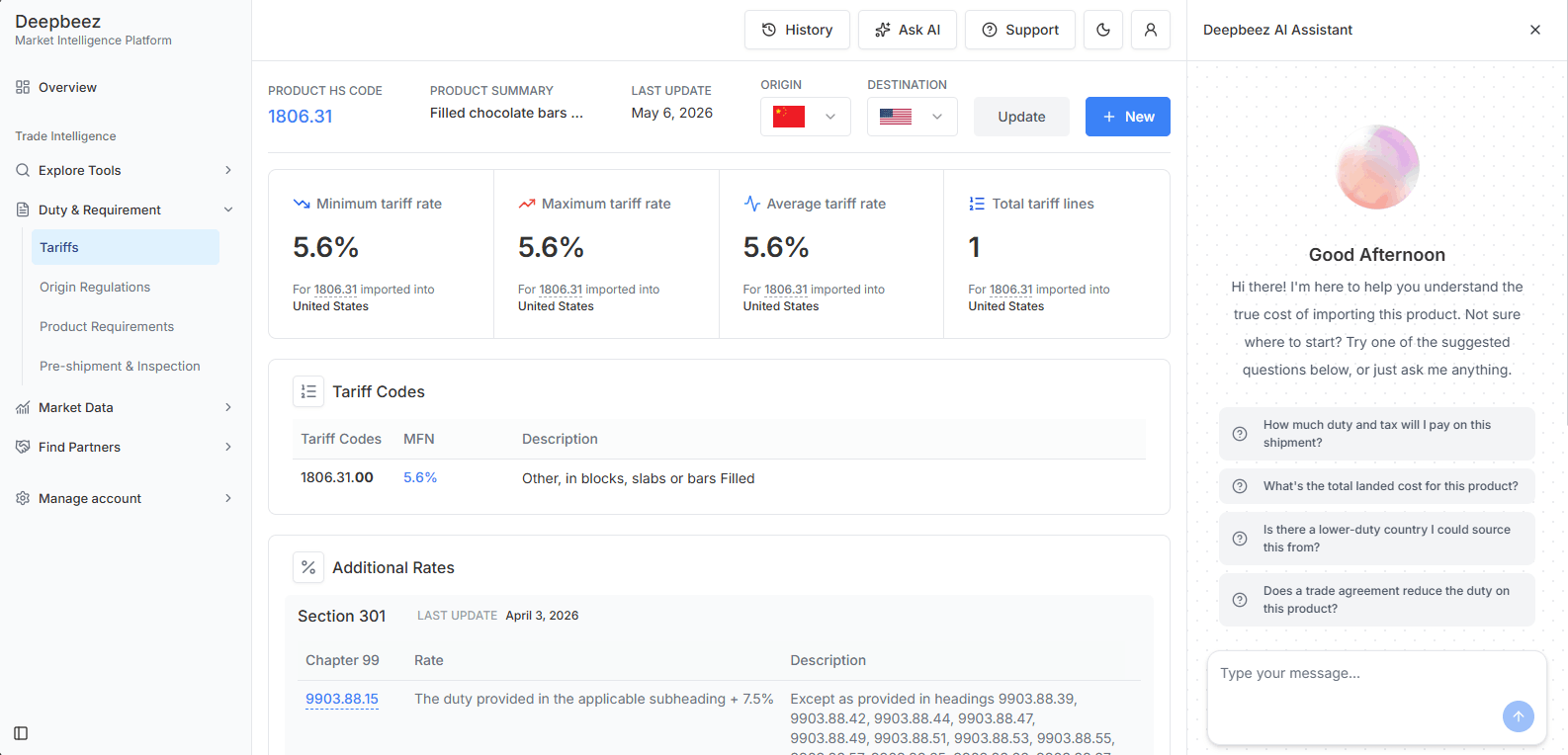Click the Overview grid icon

point(23,87)
